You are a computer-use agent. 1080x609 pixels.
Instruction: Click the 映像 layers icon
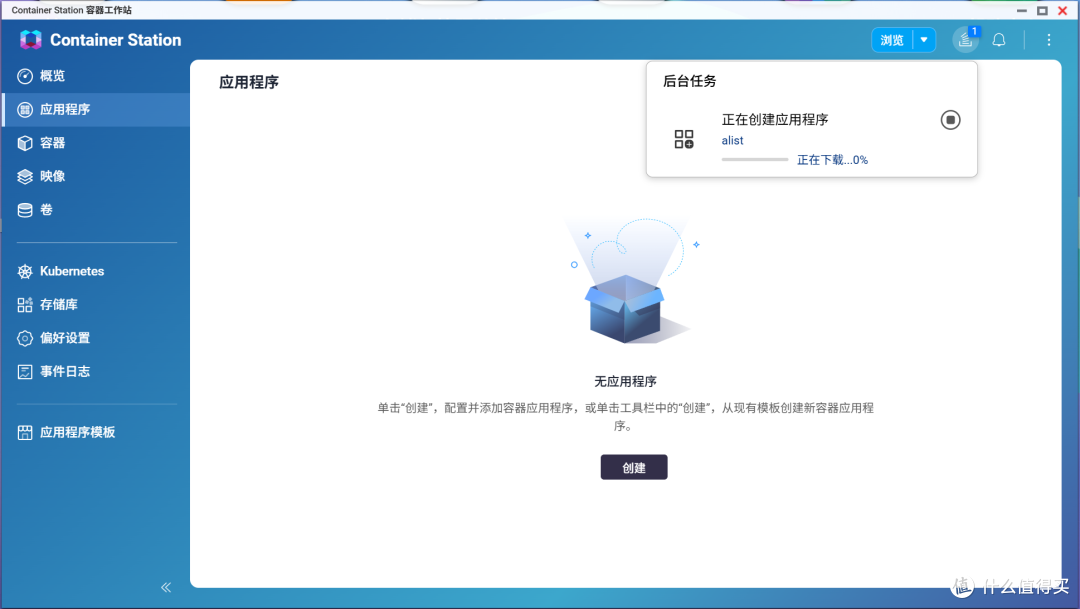(25, 176)
